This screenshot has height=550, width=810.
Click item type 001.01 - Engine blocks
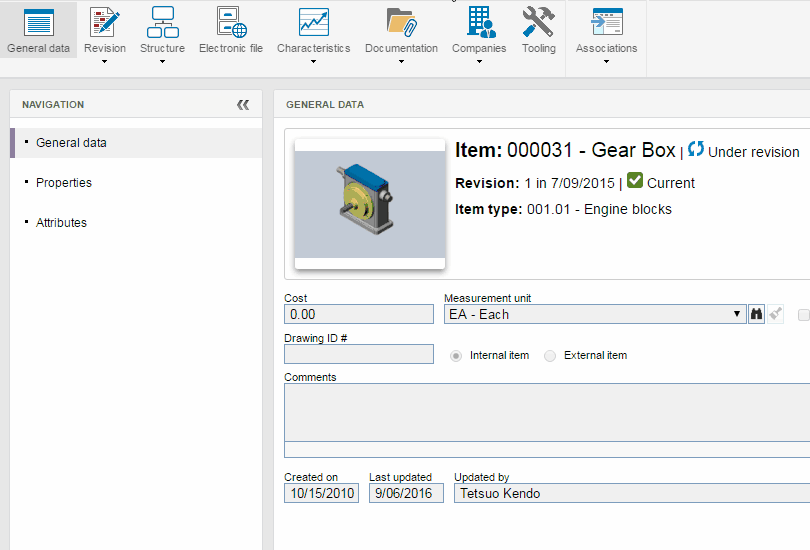click(x=599, y=209)
